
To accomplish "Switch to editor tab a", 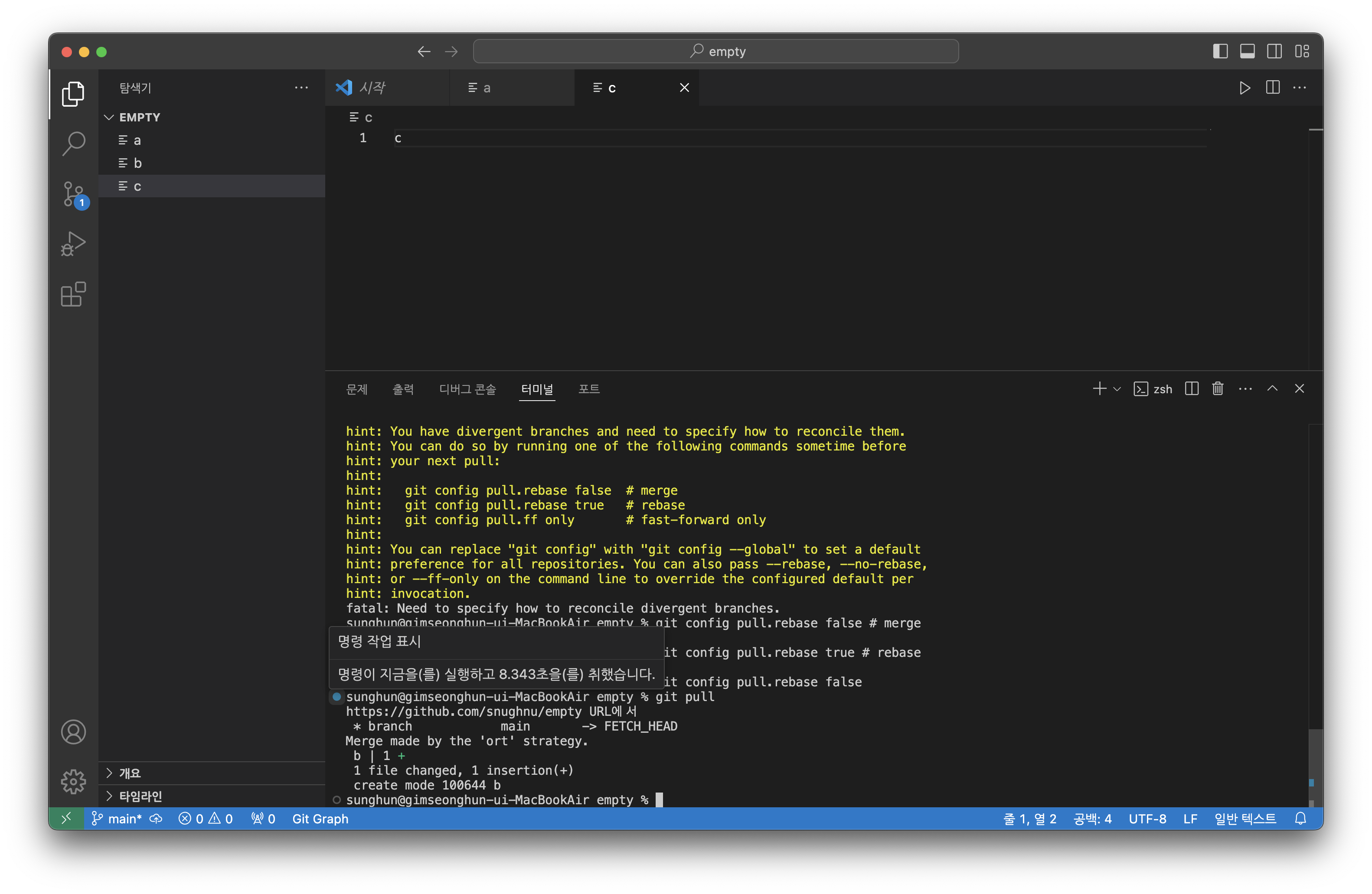I will click(486, 88).
